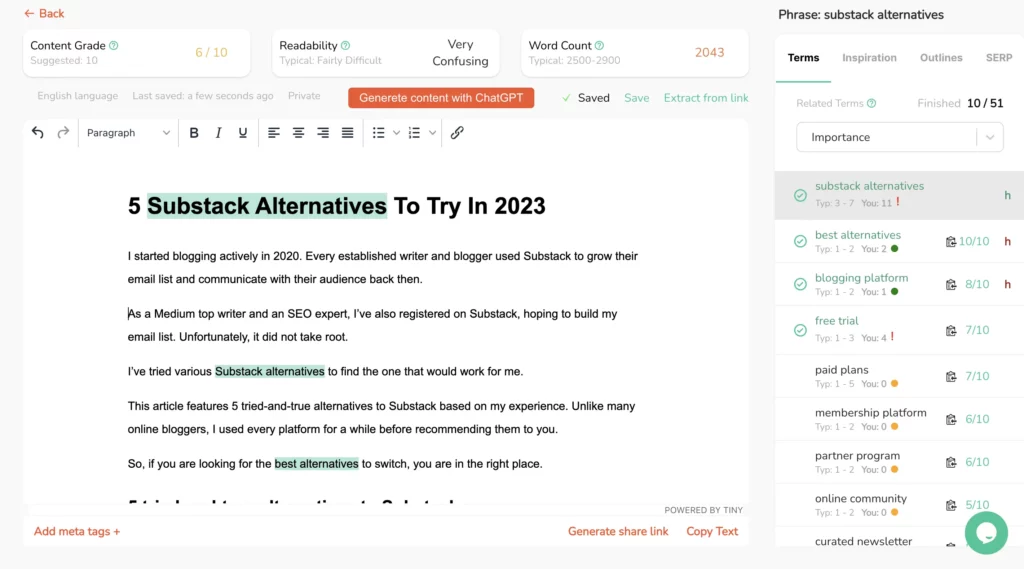The image size is (1024, 569).
Task: Switch to the Inspiration tab
Action: tap(869, 58)
